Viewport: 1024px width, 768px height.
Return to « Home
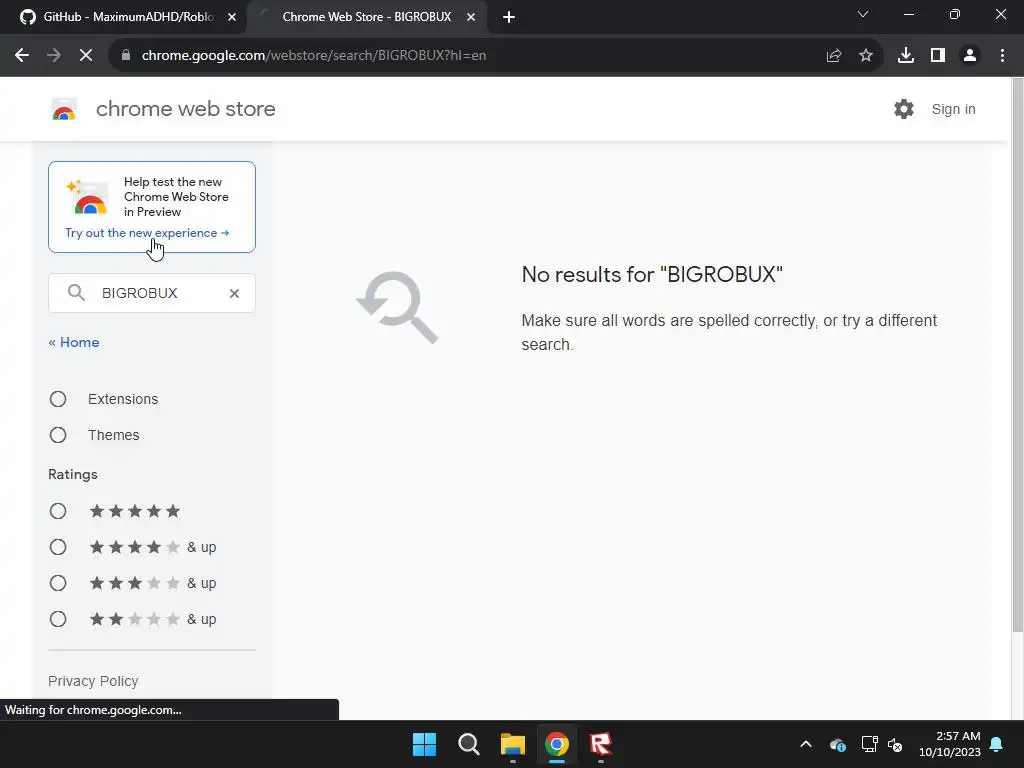[74, 342]
